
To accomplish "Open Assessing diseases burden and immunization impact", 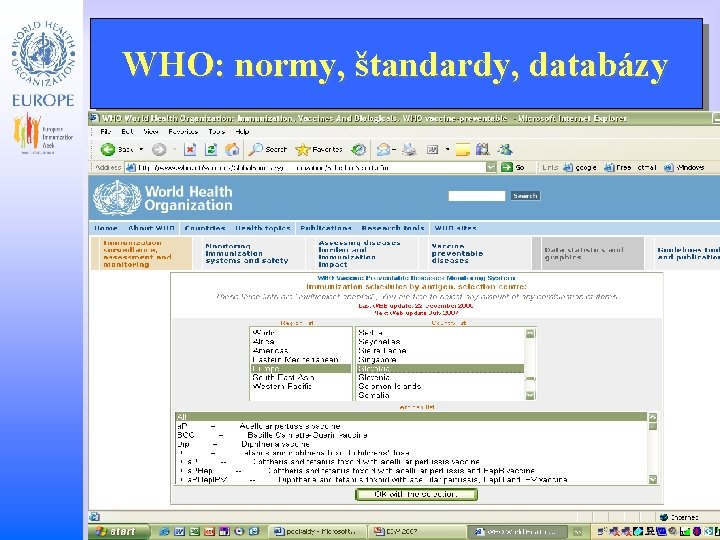I will point(359,253).
